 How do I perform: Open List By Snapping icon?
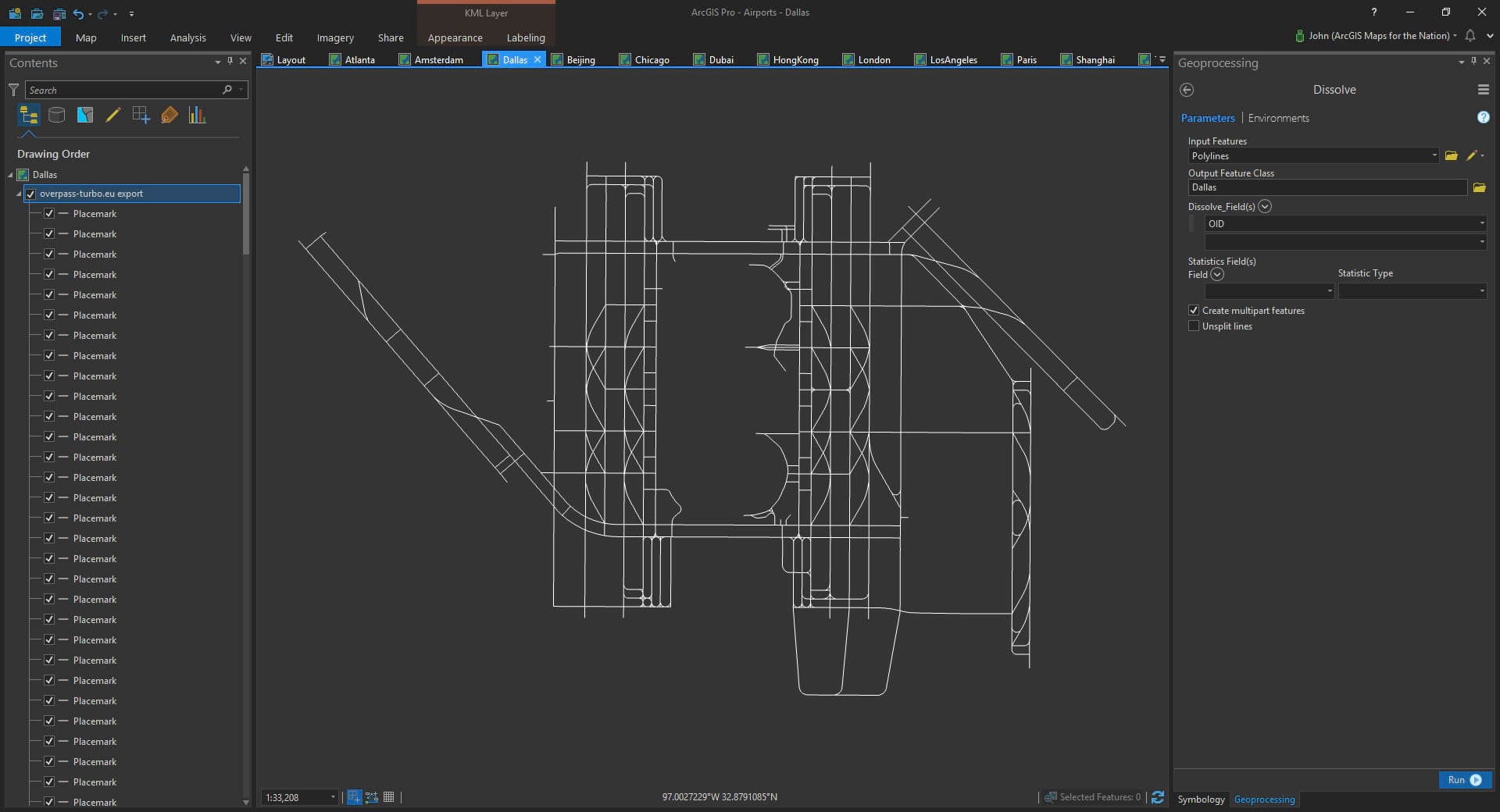click(141, 116)
